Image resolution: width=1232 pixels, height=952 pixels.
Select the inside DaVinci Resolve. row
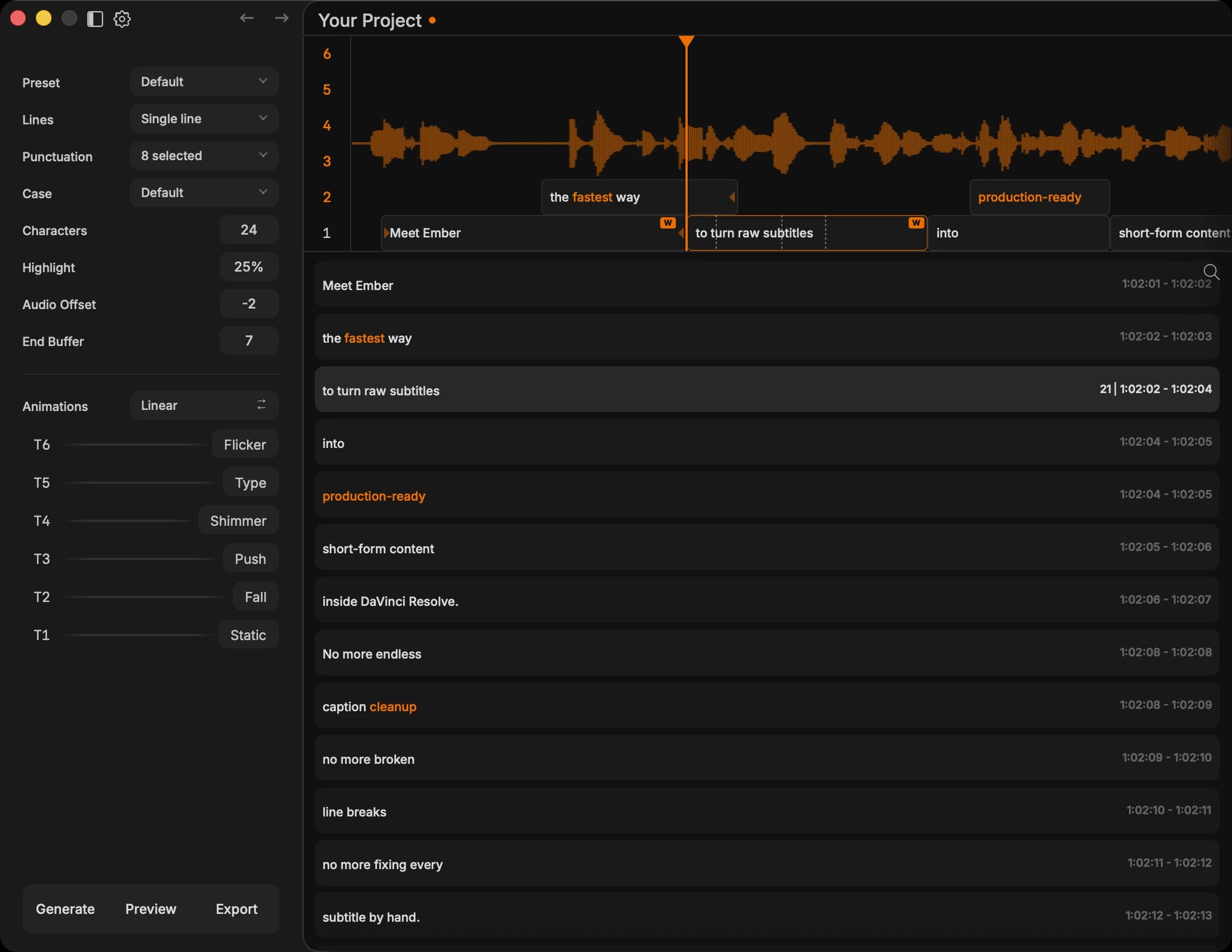tap(767, 600)
